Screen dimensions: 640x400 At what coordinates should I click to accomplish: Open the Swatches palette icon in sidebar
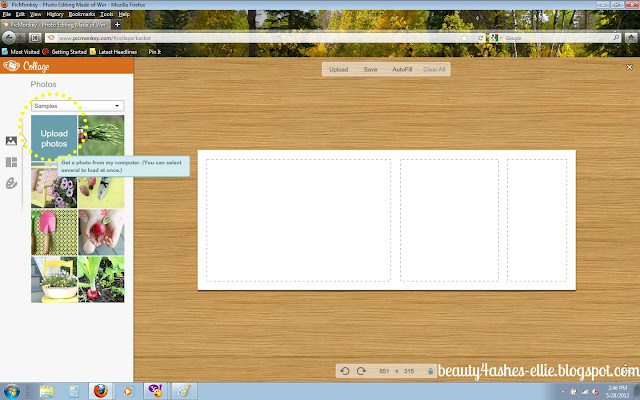(11, 183)
